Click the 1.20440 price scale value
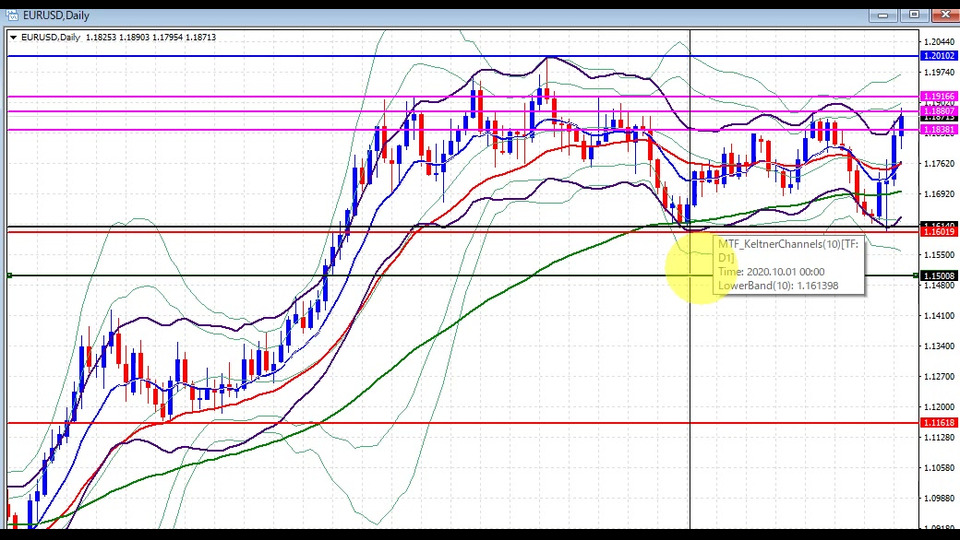This screenshot has height=540, width=960. tap(939, 42)
